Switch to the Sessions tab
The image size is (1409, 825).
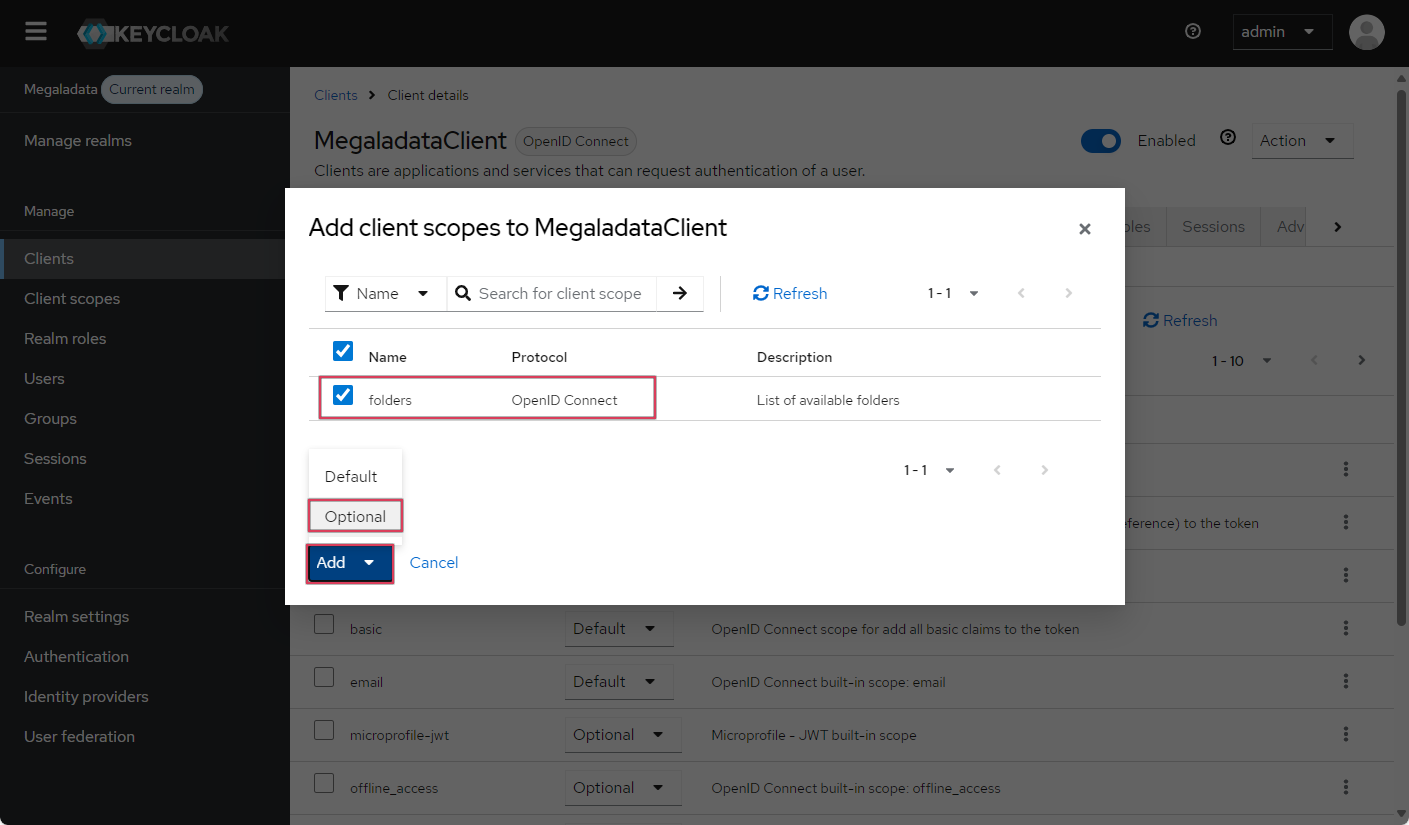(1213, 227)
